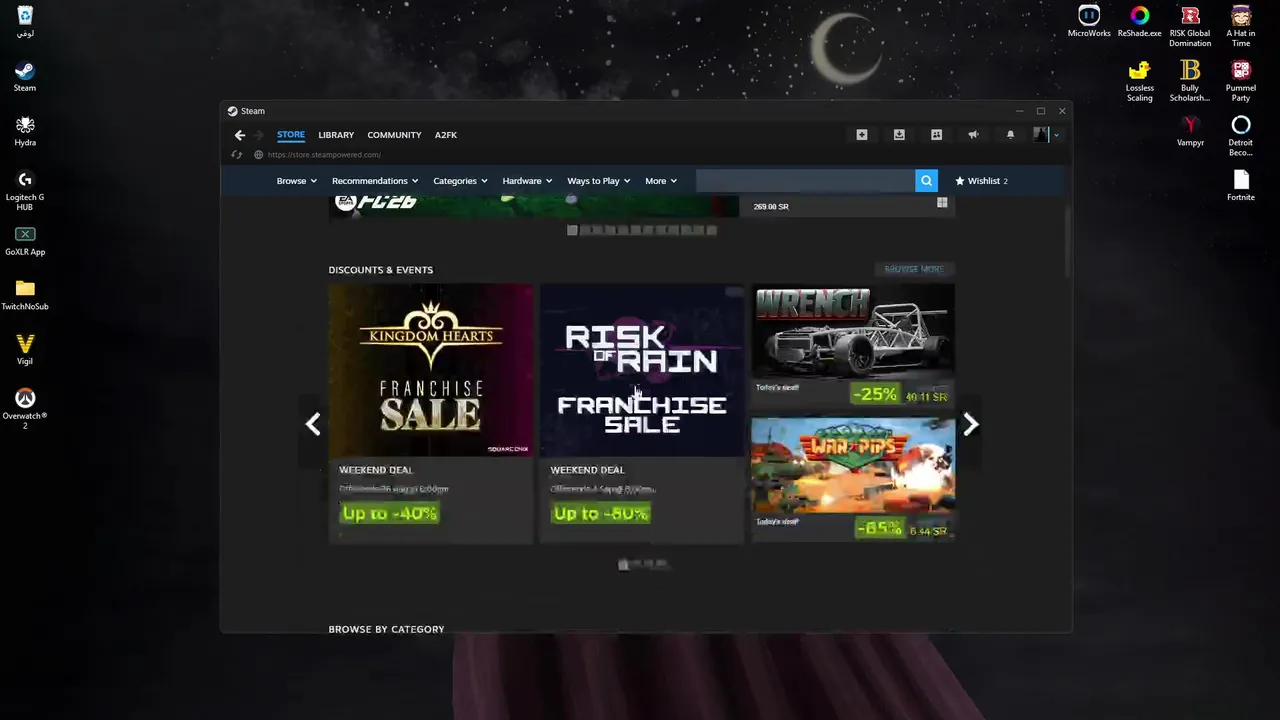Image resolution: width=1280 pixels, height=720 pixels.
Task: Launch Logitech G HUB from desktop
Action: 25,190
